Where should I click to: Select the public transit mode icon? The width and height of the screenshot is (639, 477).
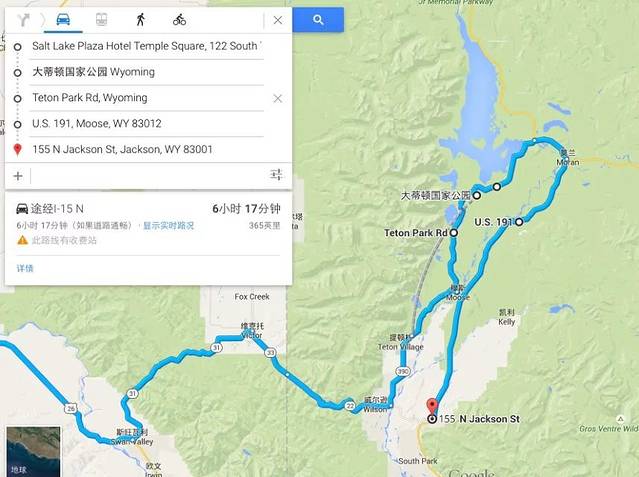101,20
